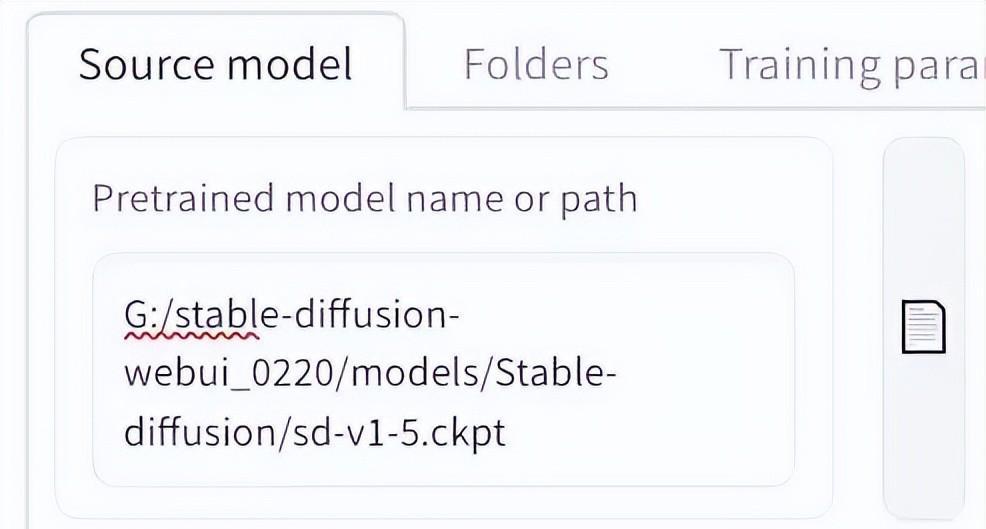Click the Pretrained model name or path label
986x529 pixels.
point(365,199)
